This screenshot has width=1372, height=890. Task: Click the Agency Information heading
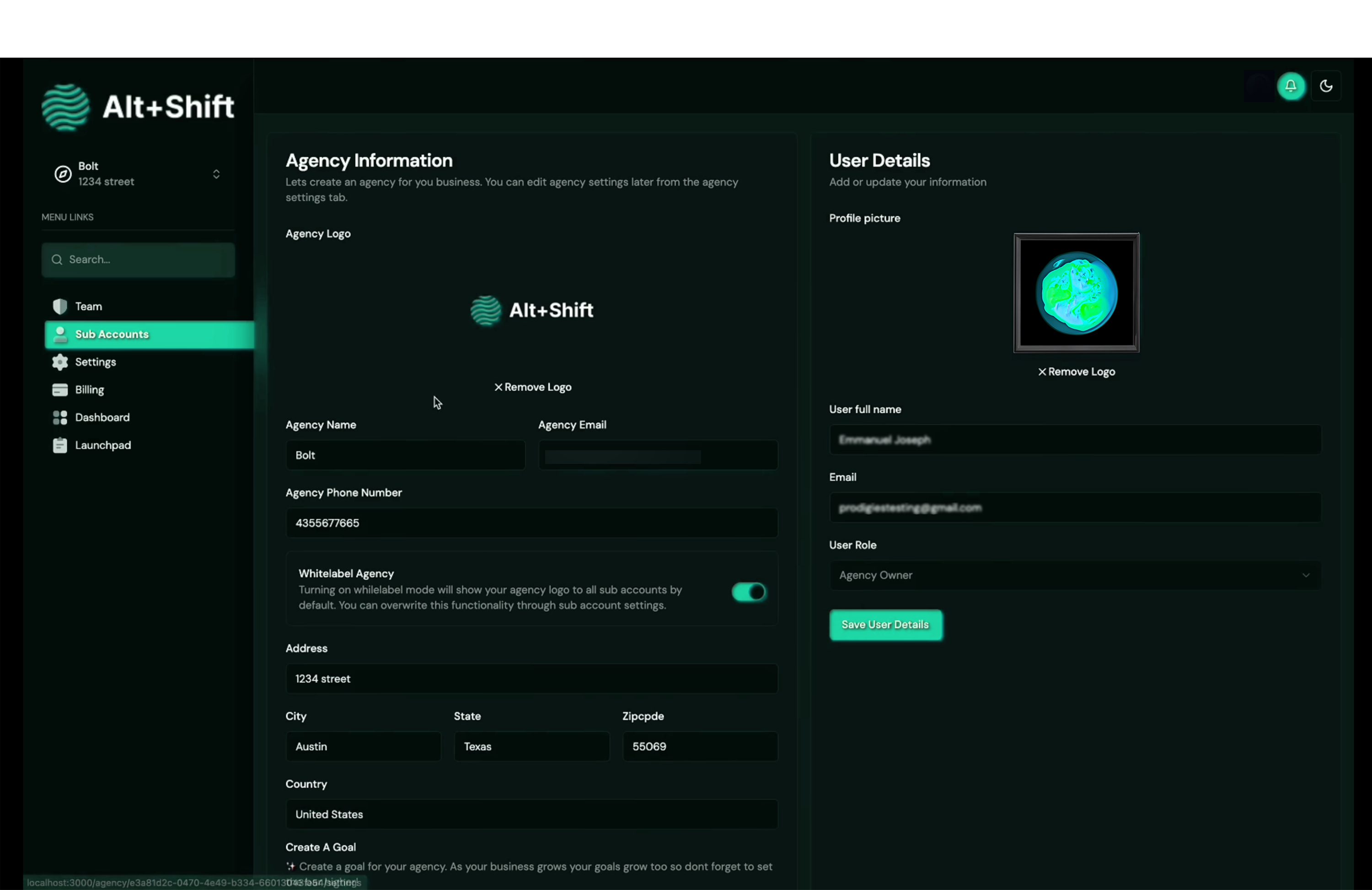click(369, 160)
